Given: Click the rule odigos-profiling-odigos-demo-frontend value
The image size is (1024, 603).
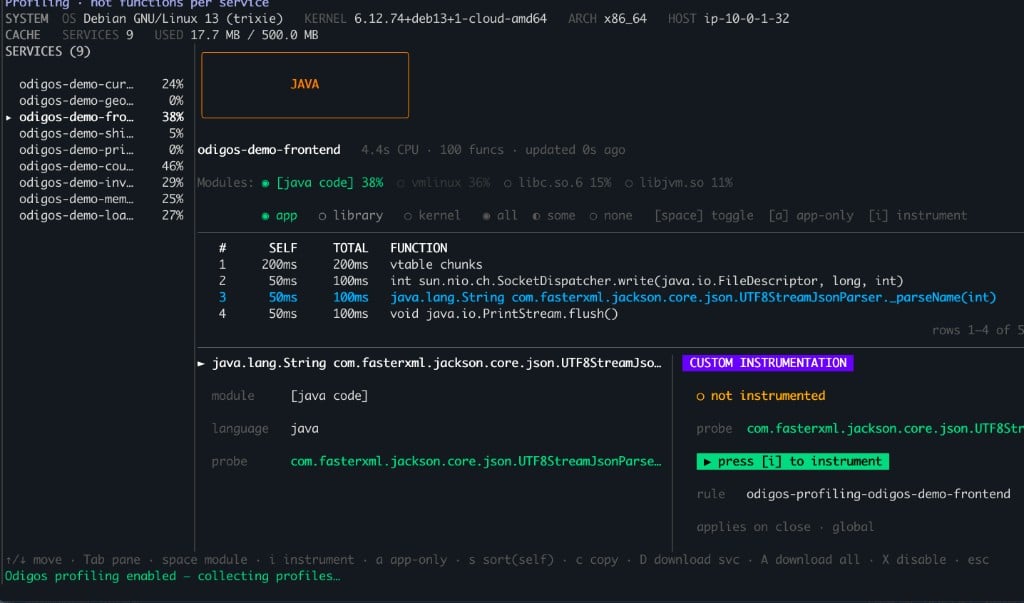Looking at the screenshot, I should (878, 494).
